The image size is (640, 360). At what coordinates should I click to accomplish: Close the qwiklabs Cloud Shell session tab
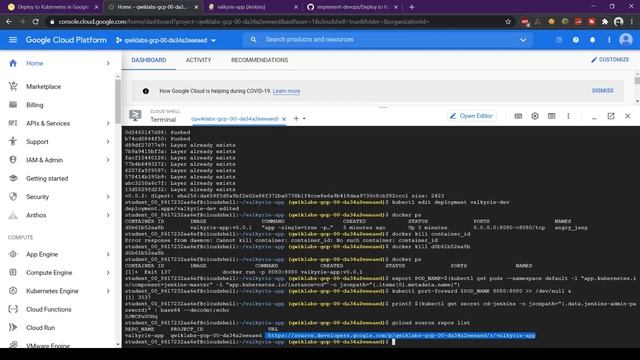[x=284, y=119]
